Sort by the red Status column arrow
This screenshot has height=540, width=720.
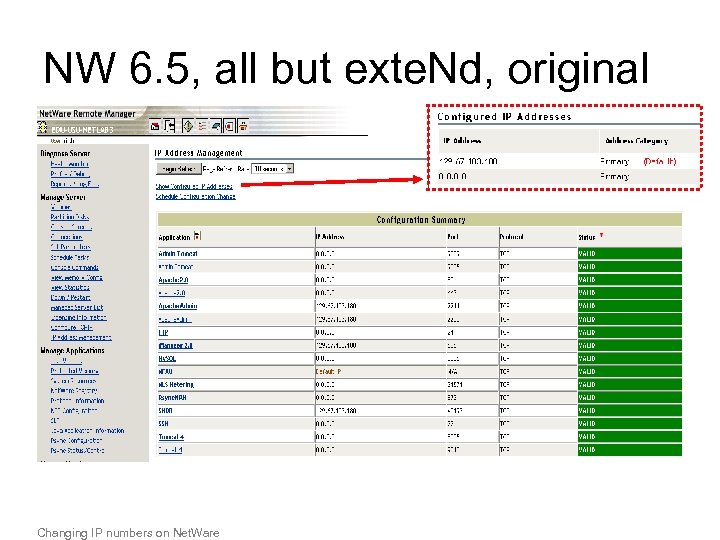tap(601, 235)
